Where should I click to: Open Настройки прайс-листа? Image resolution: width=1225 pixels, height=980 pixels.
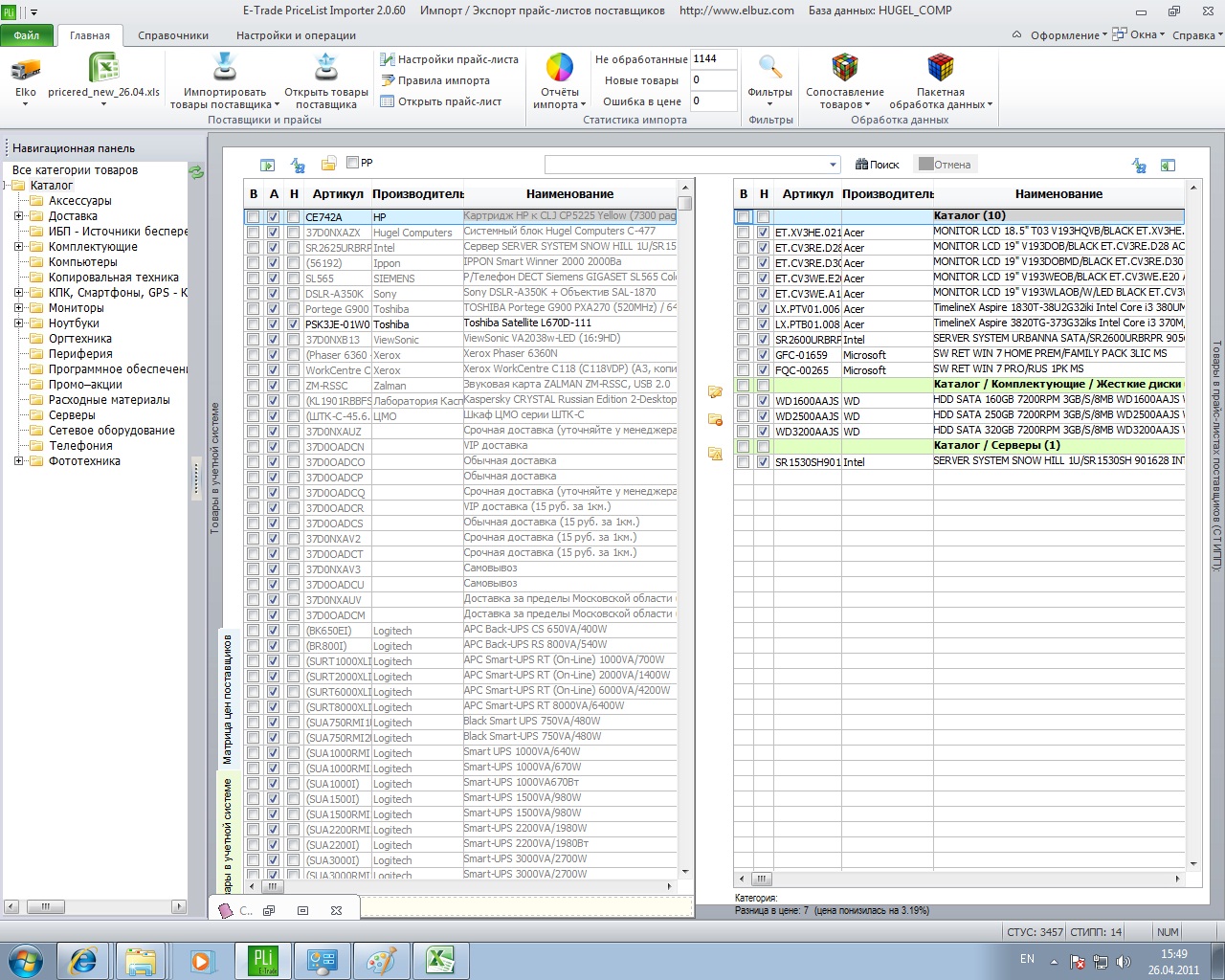click(x=449, y=59)
